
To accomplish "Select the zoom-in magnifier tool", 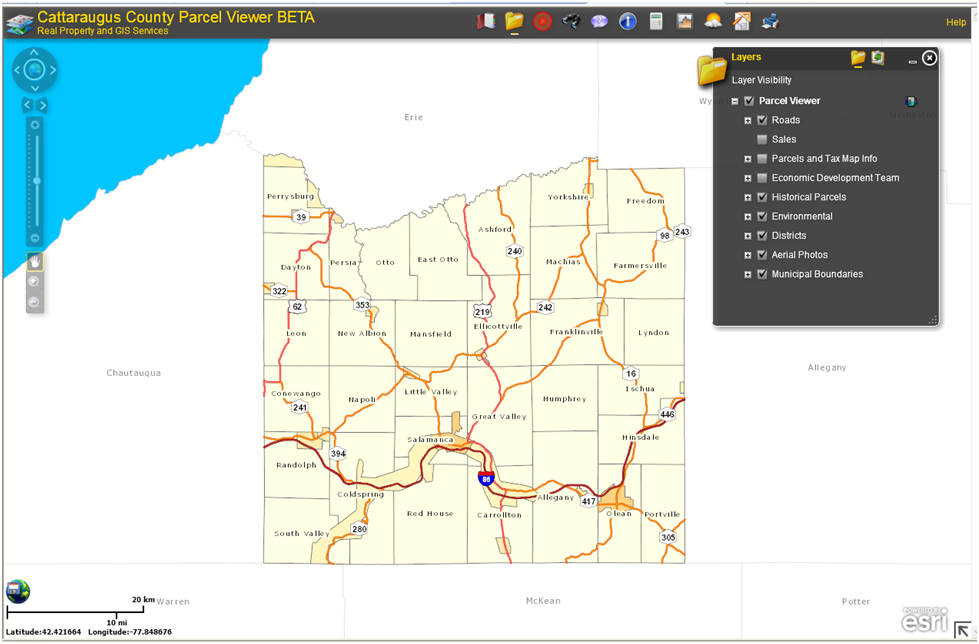I will 34,282.
